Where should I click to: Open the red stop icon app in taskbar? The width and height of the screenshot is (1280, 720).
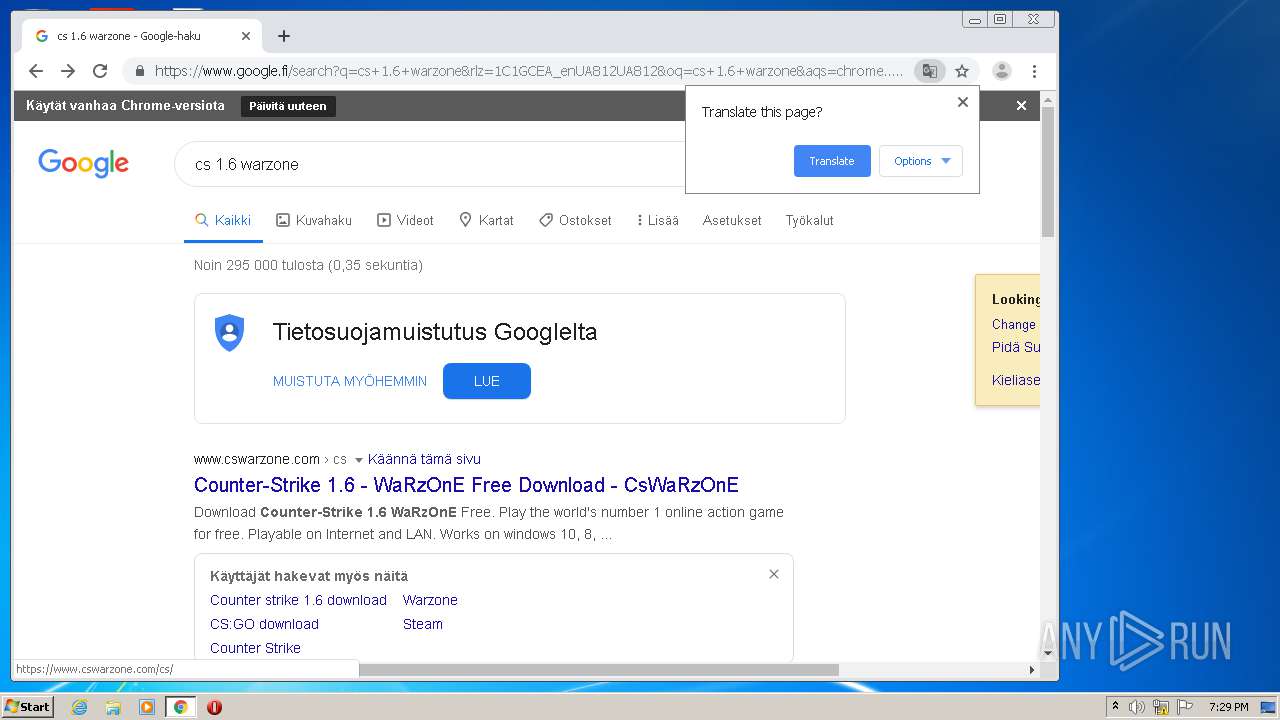214,707
